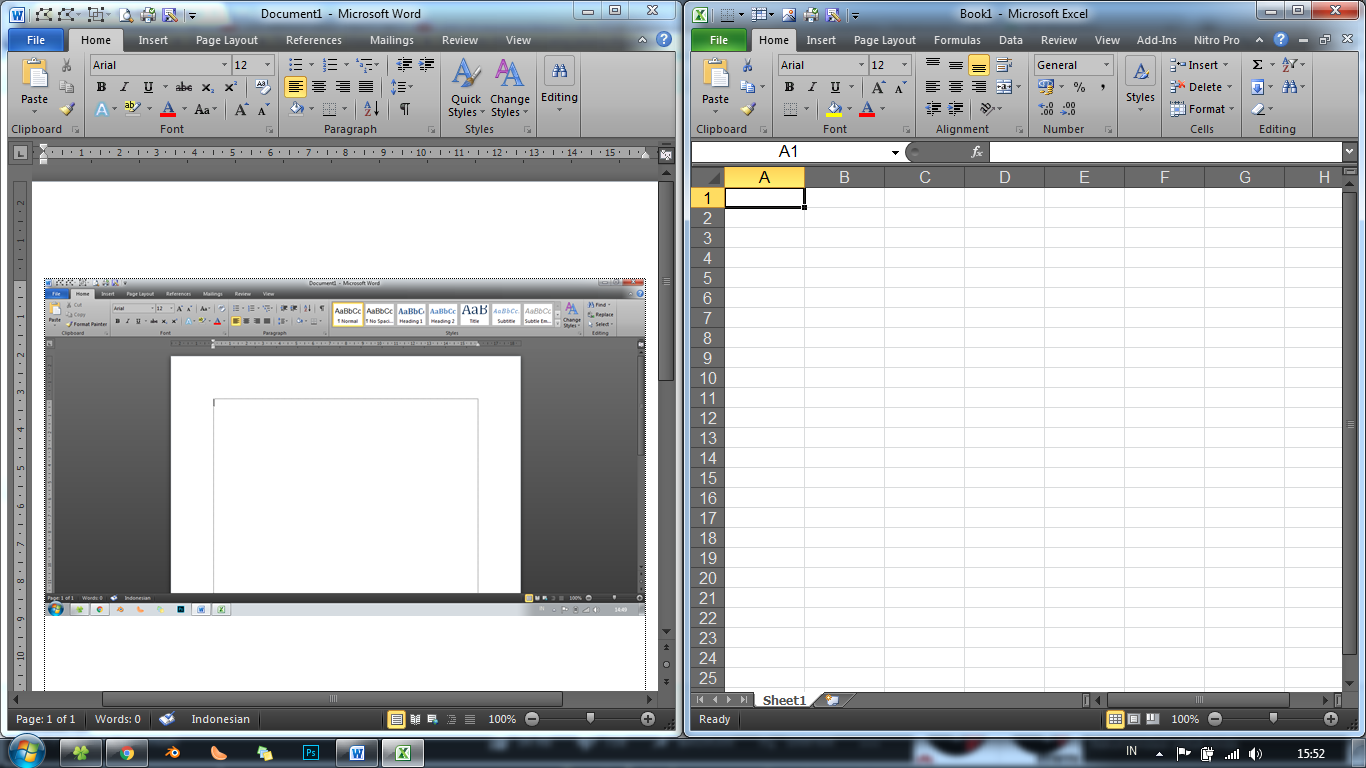Viewport: 1366px width, 768px height.
Task: Open the References tab in Word
Action: pos(314,40)
